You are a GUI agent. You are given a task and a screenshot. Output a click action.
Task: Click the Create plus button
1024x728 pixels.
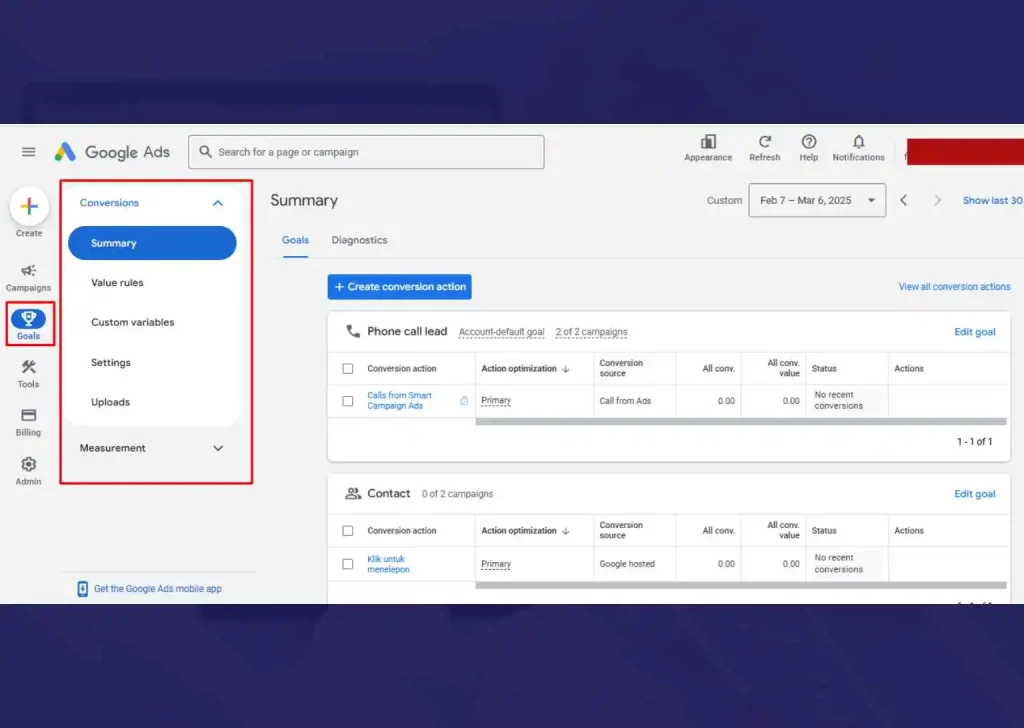29,206
